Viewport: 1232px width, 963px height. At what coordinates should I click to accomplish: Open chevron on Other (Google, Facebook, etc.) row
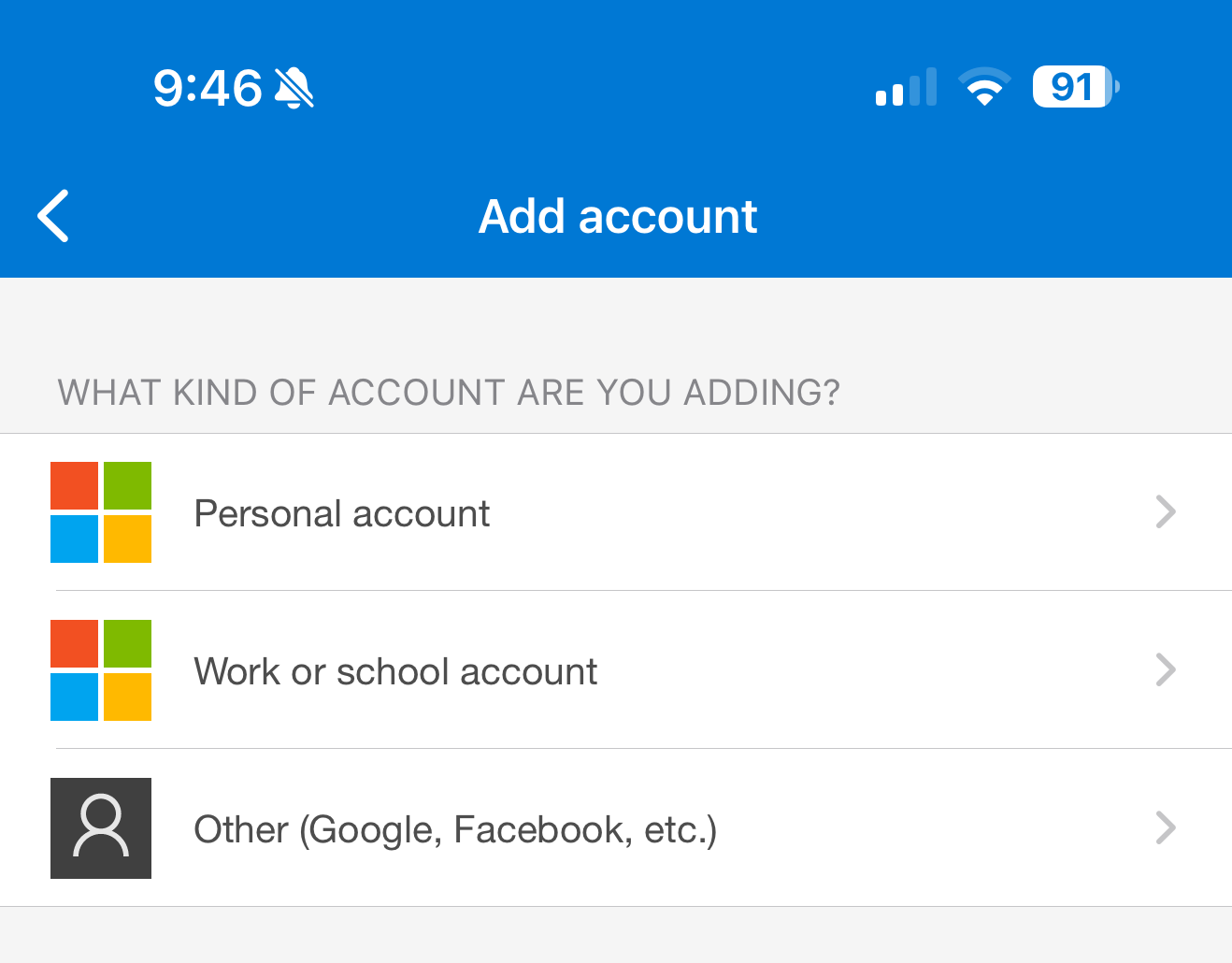[x=1166, y=828]
